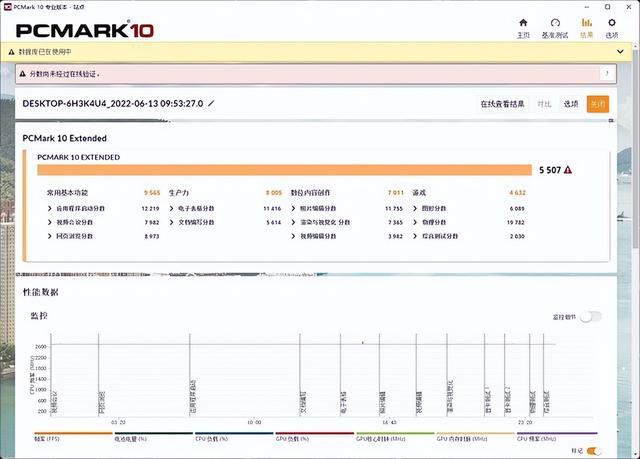This screenshot has height=459, width=640.
Task: Expand the 电子表格分数 spreadsheet score row
Action: (172, 208)
